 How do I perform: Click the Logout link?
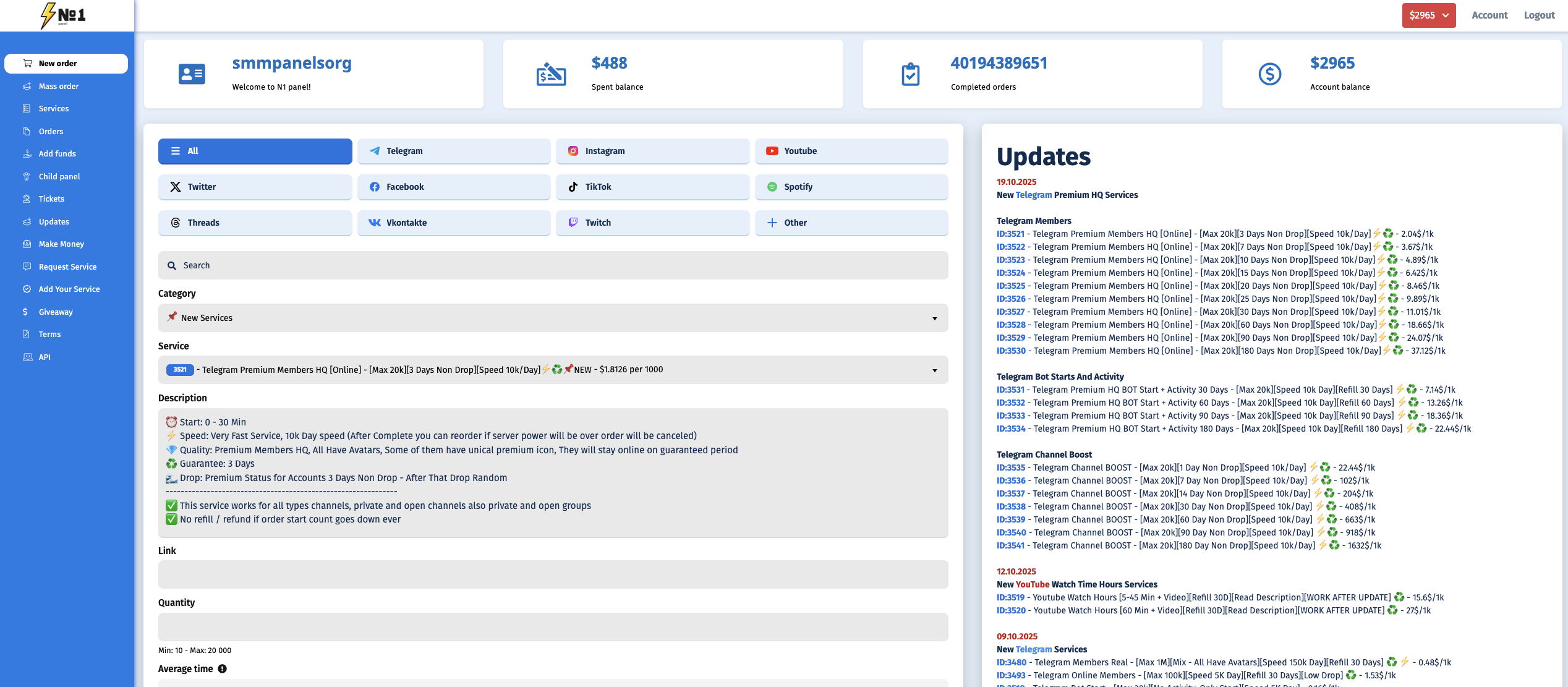pos(1539,15)
